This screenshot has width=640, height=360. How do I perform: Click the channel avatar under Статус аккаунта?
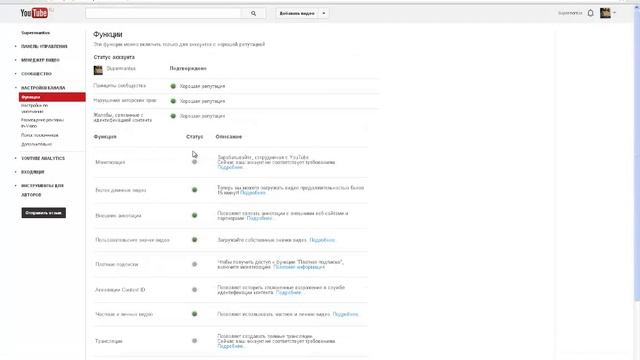tap(98, 70)
